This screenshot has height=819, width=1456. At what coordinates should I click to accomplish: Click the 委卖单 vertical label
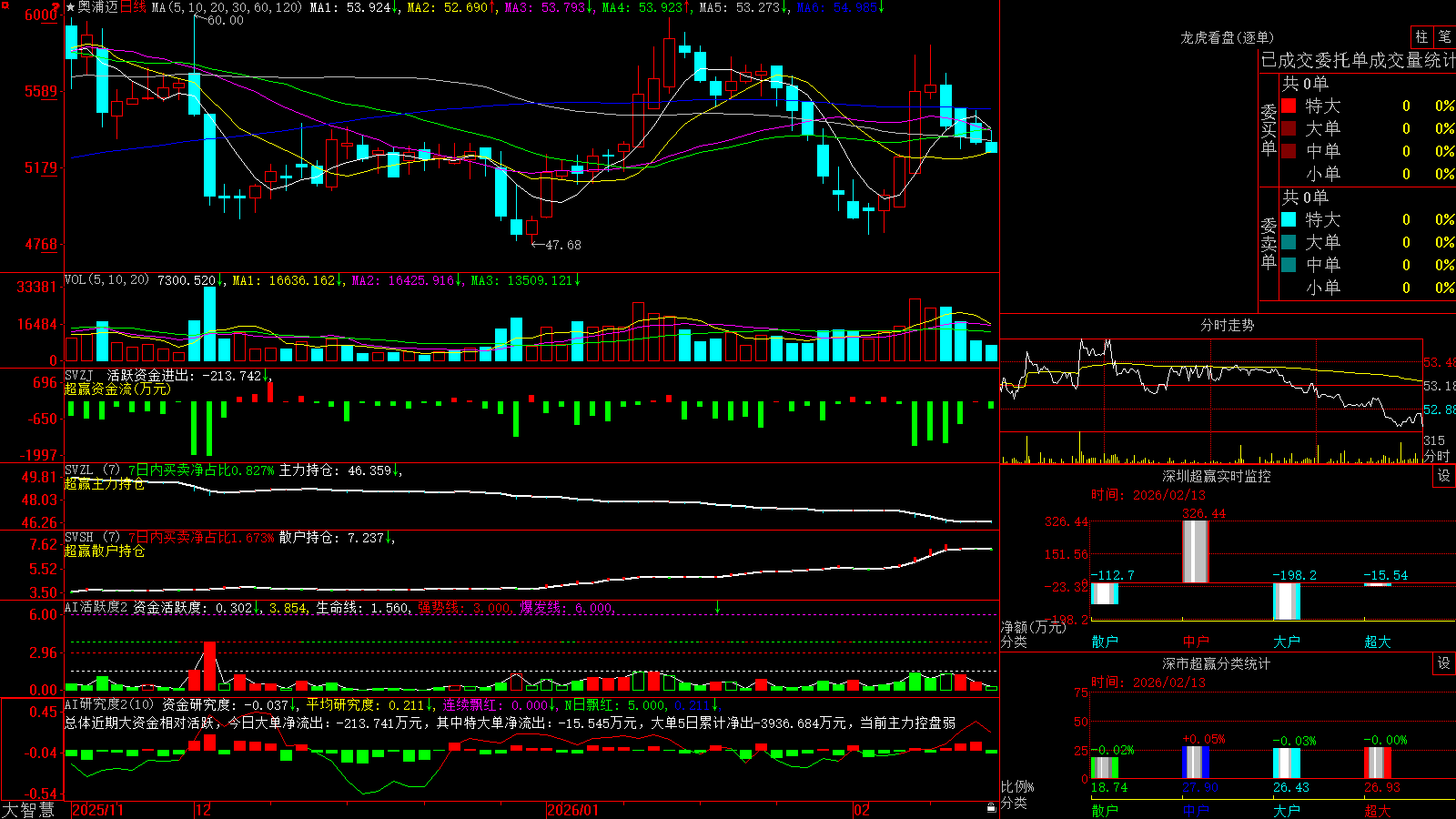pyautogui.click(x=1269, y=242)
